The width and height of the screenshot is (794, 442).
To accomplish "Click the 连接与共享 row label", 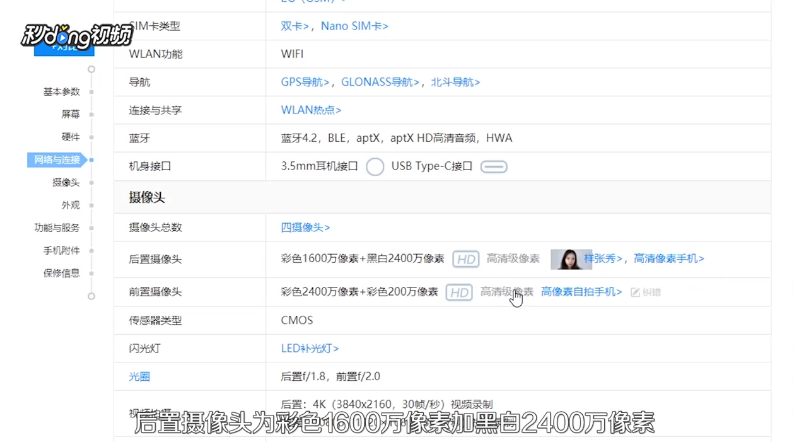I will (x=155, y=110).
